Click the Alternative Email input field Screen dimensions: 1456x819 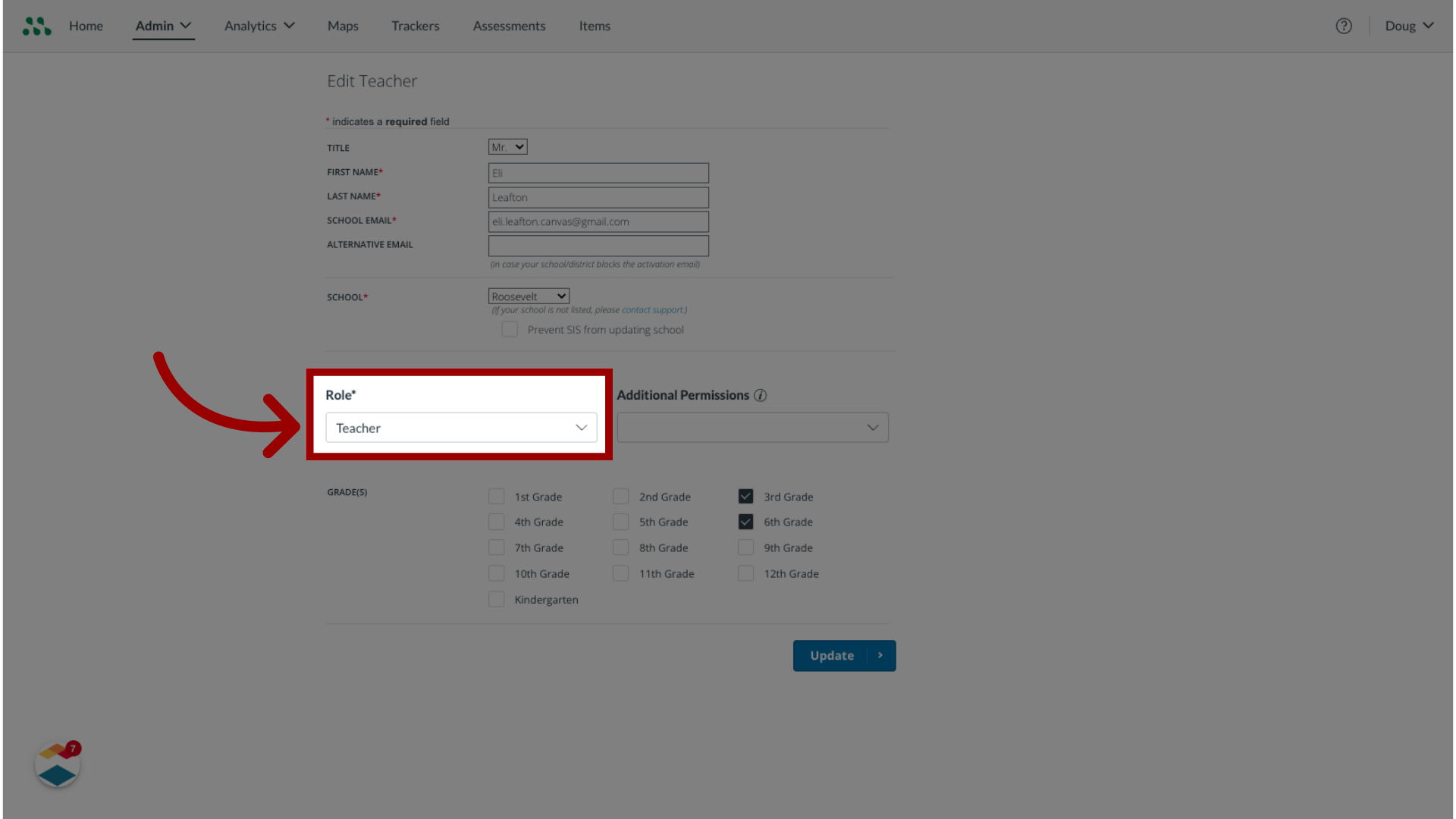[x=598, y=246]
